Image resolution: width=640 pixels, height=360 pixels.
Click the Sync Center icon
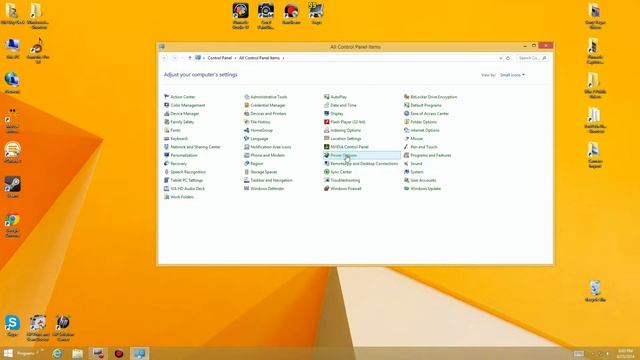(327, 172)
